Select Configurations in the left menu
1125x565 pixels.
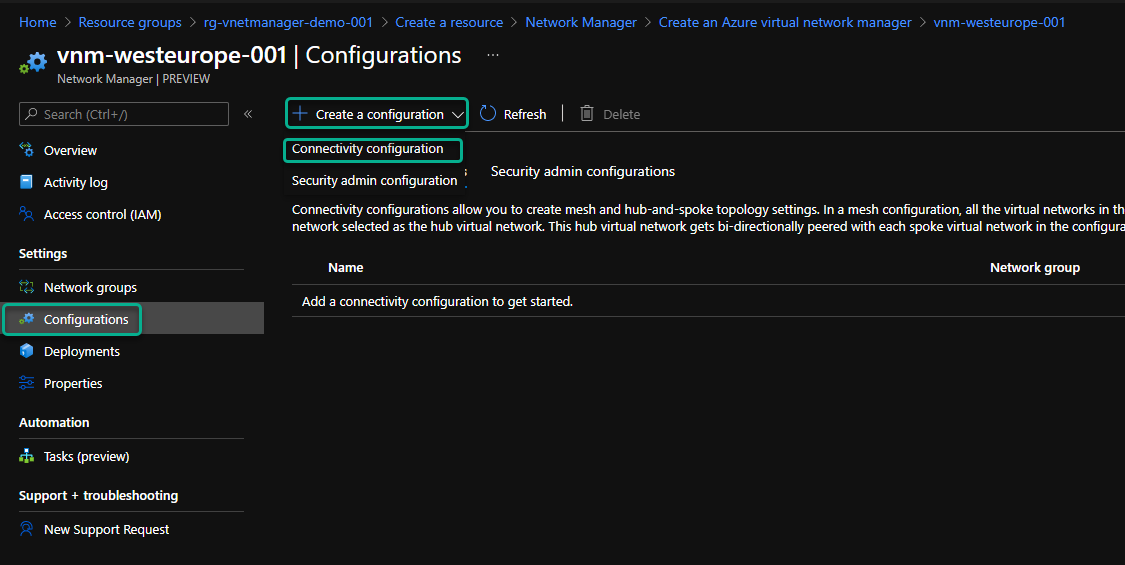click(86, 319)
